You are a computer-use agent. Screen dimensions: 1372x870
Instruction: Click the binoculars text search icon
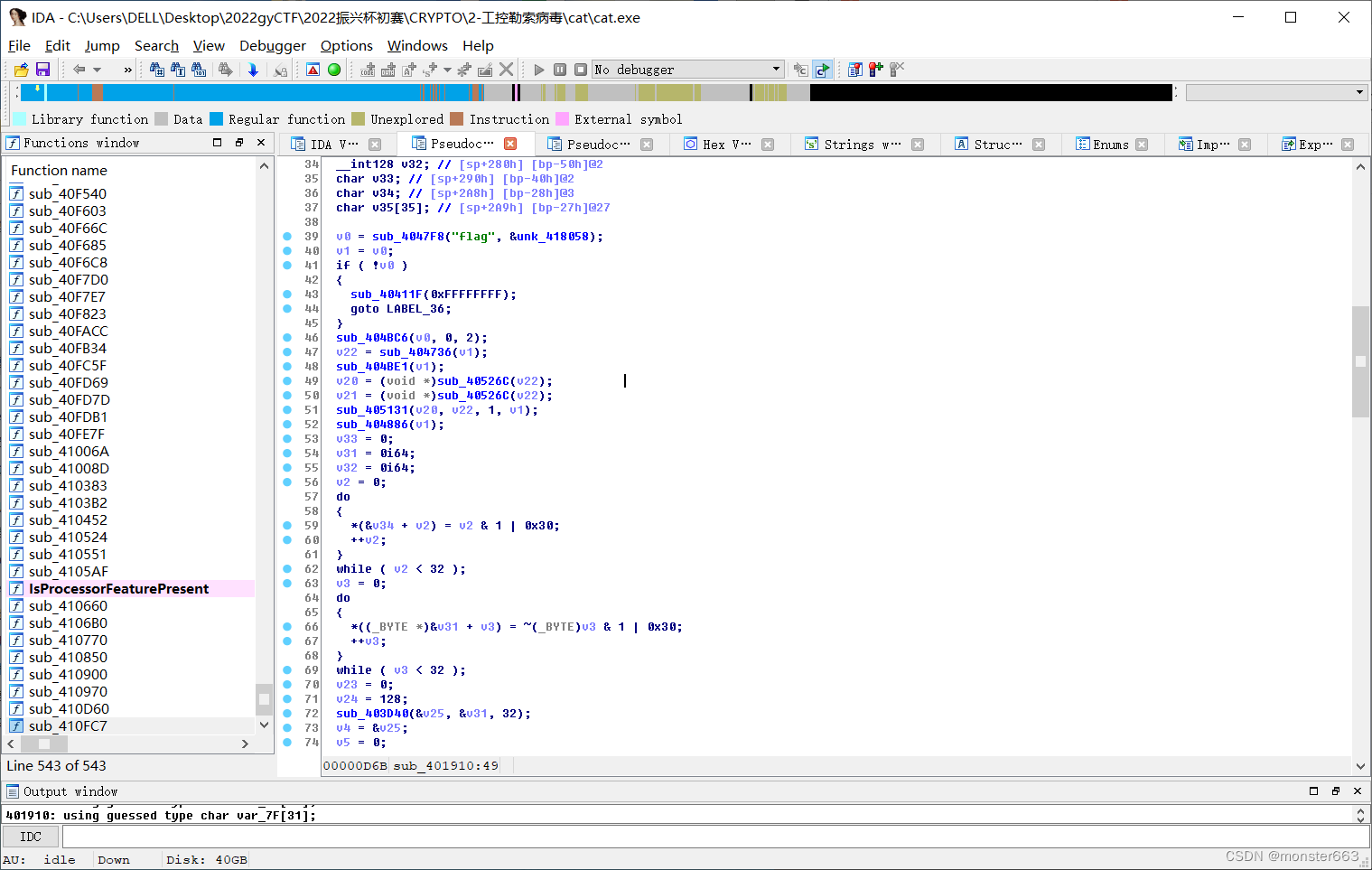coord(178,70)
